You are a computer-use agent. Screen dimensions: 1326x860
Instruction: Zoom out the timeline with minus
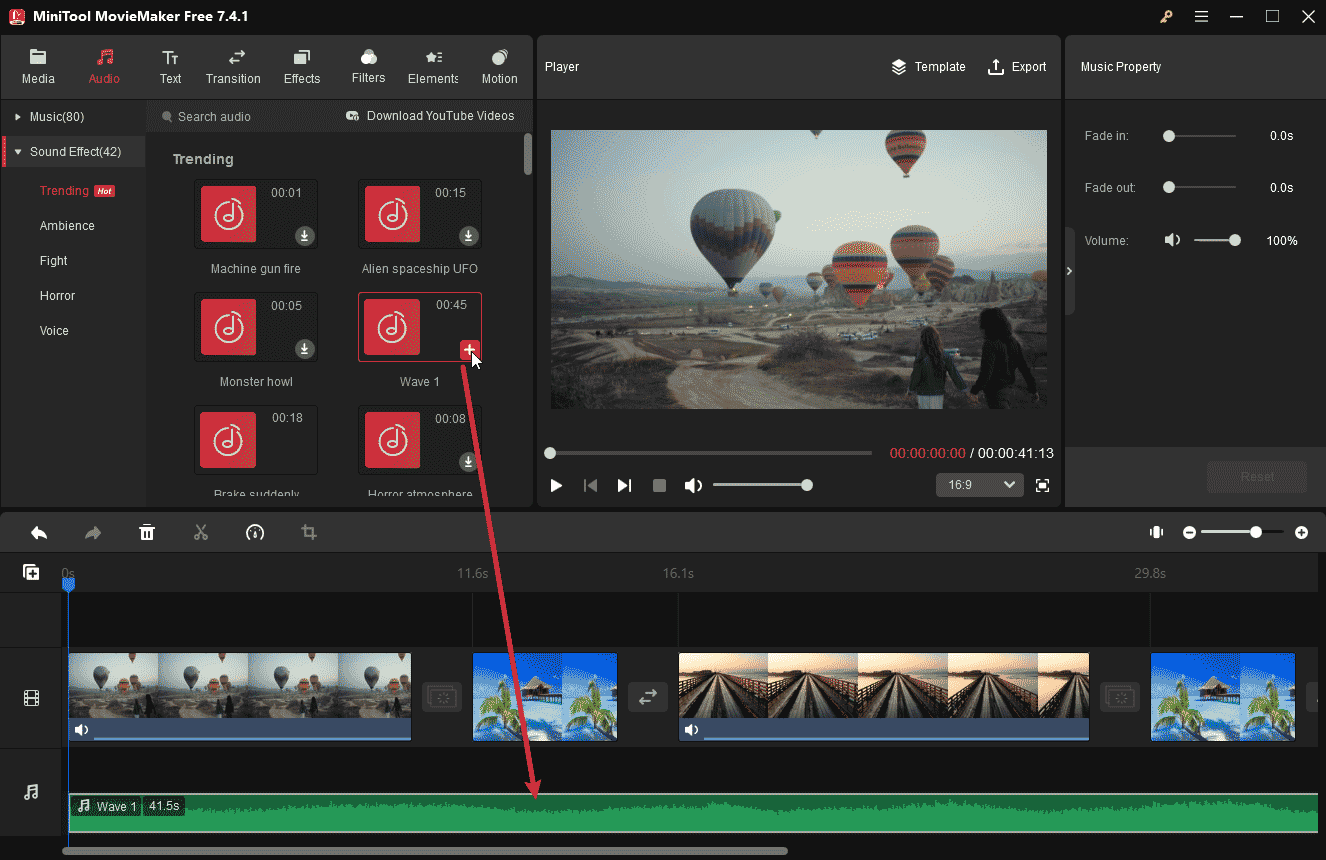pyautogui.click(x=1189, y=533)
